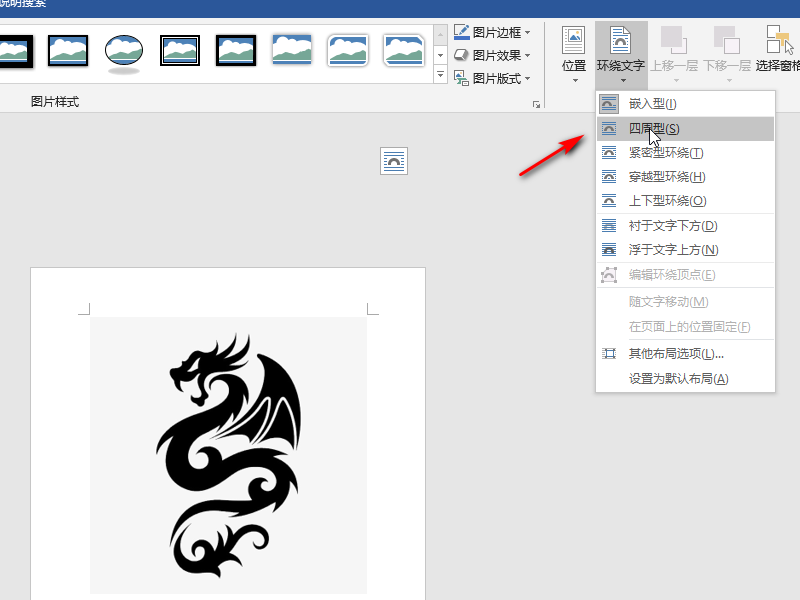The image size is (800, 600).
Task: Click the 图片版式 label
Action: [x=496, y=79]
